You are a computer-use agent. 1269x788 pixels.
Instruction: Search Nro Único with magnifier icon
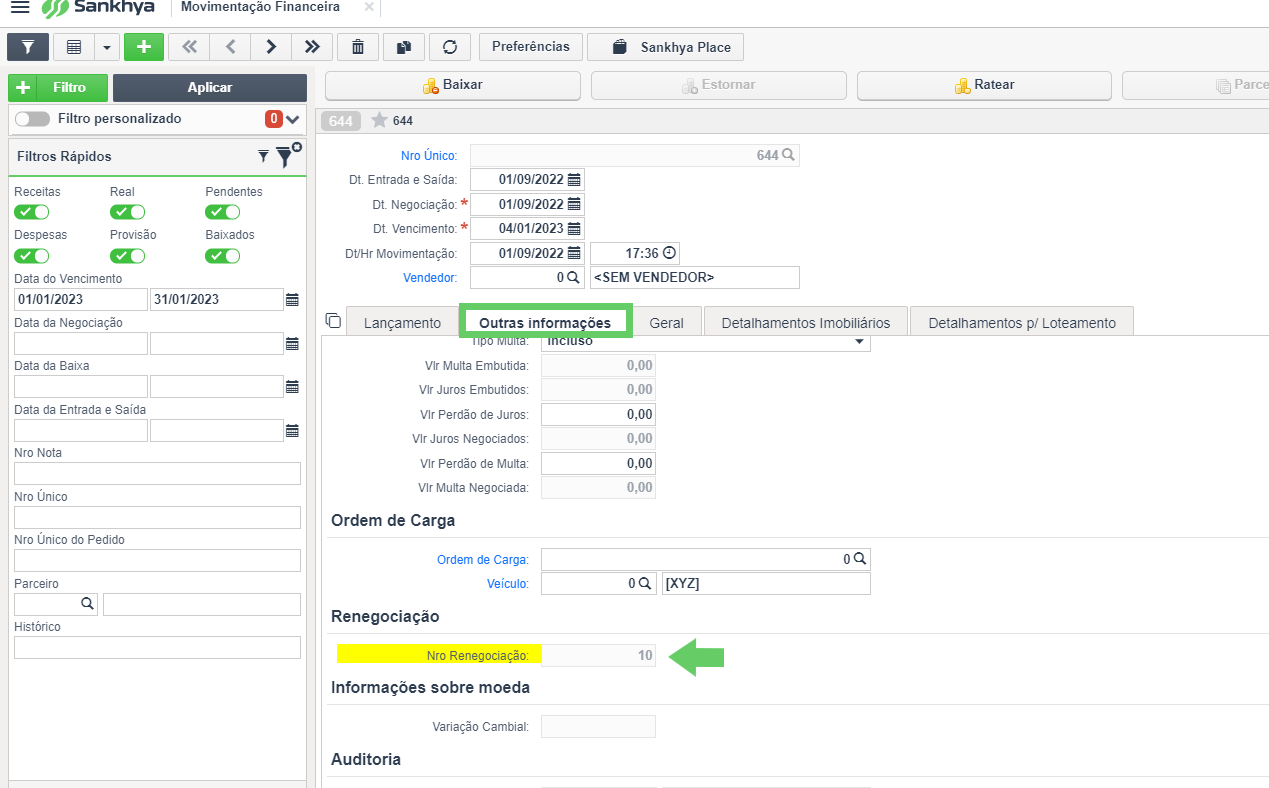[788, 155]
